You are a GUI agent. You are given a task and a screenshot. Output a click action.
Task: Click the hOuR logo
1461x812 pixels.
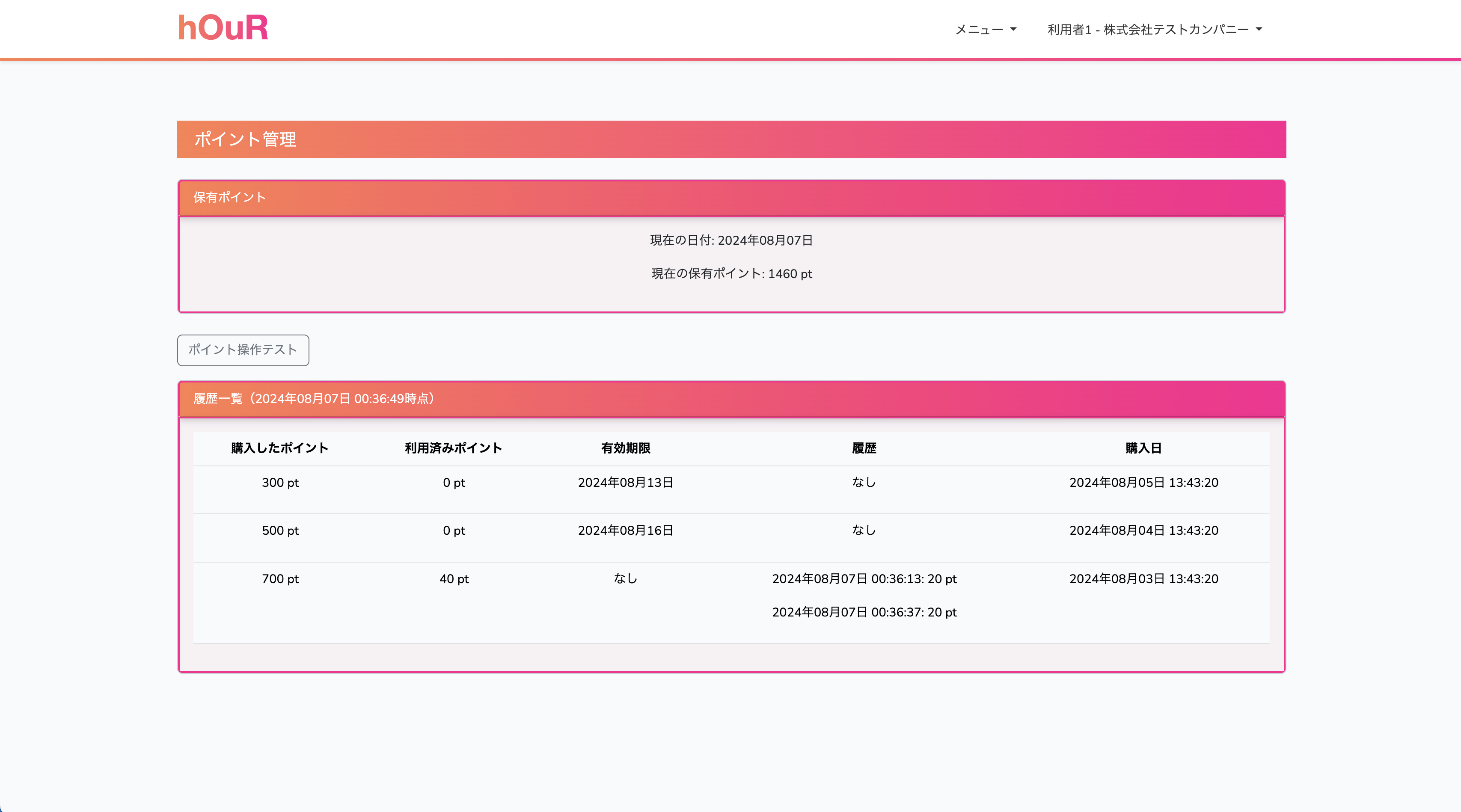(x=223, y=28)
